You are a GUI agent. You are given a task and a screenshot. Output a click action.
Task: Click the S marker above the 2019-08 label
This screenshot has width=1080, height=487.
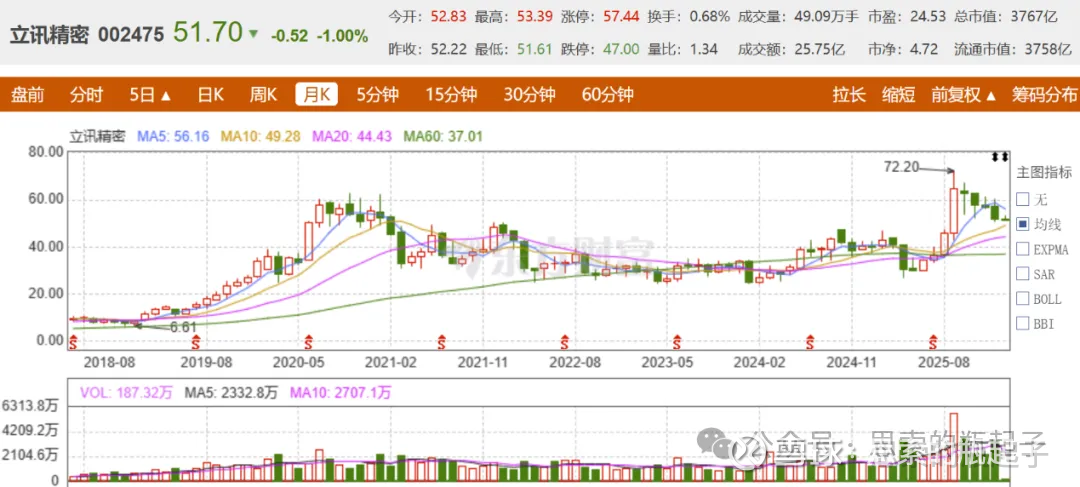tap(196, 340)
